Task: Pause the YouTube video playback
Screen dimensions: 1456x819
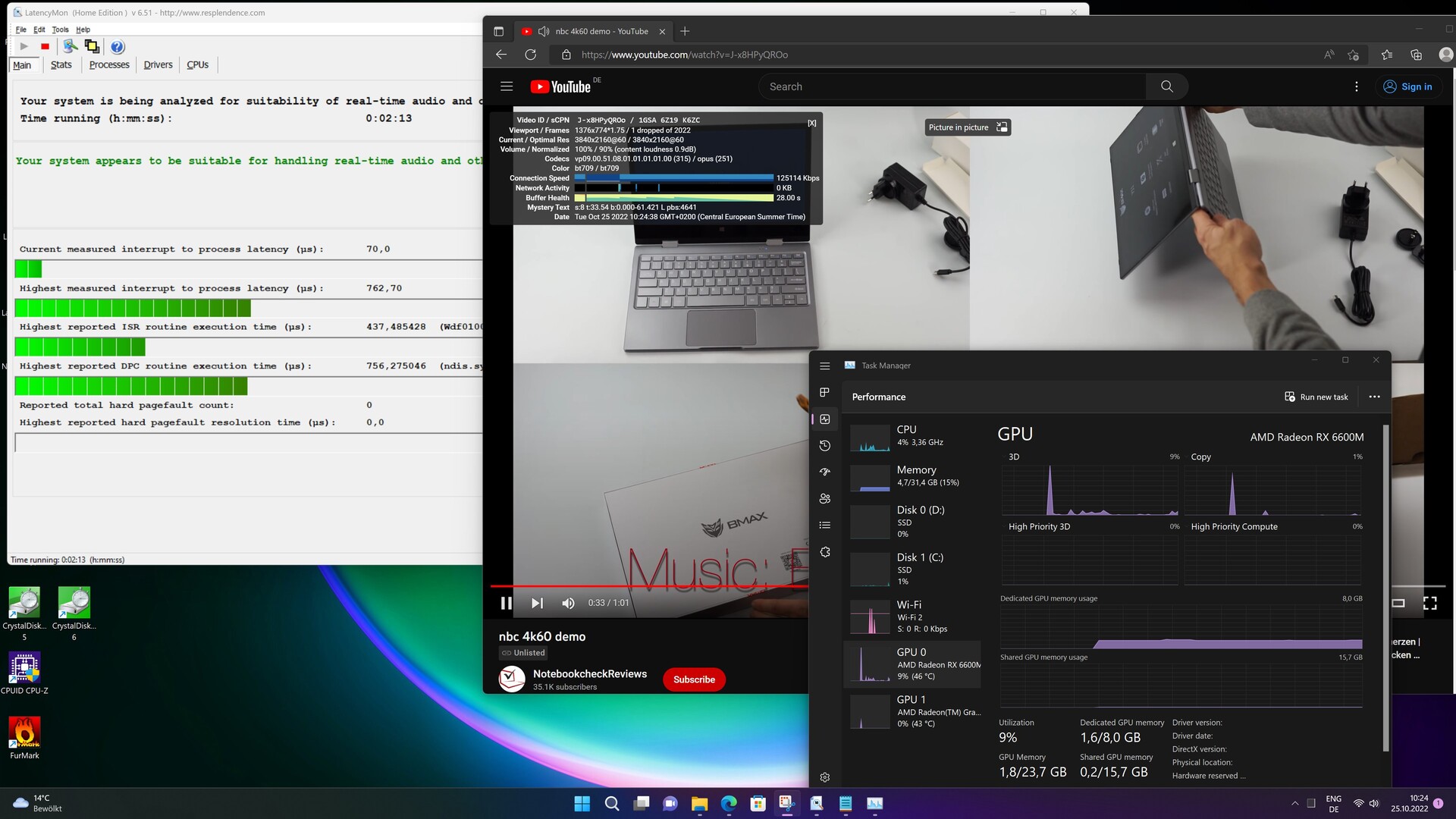Action: tap(506, 603)
